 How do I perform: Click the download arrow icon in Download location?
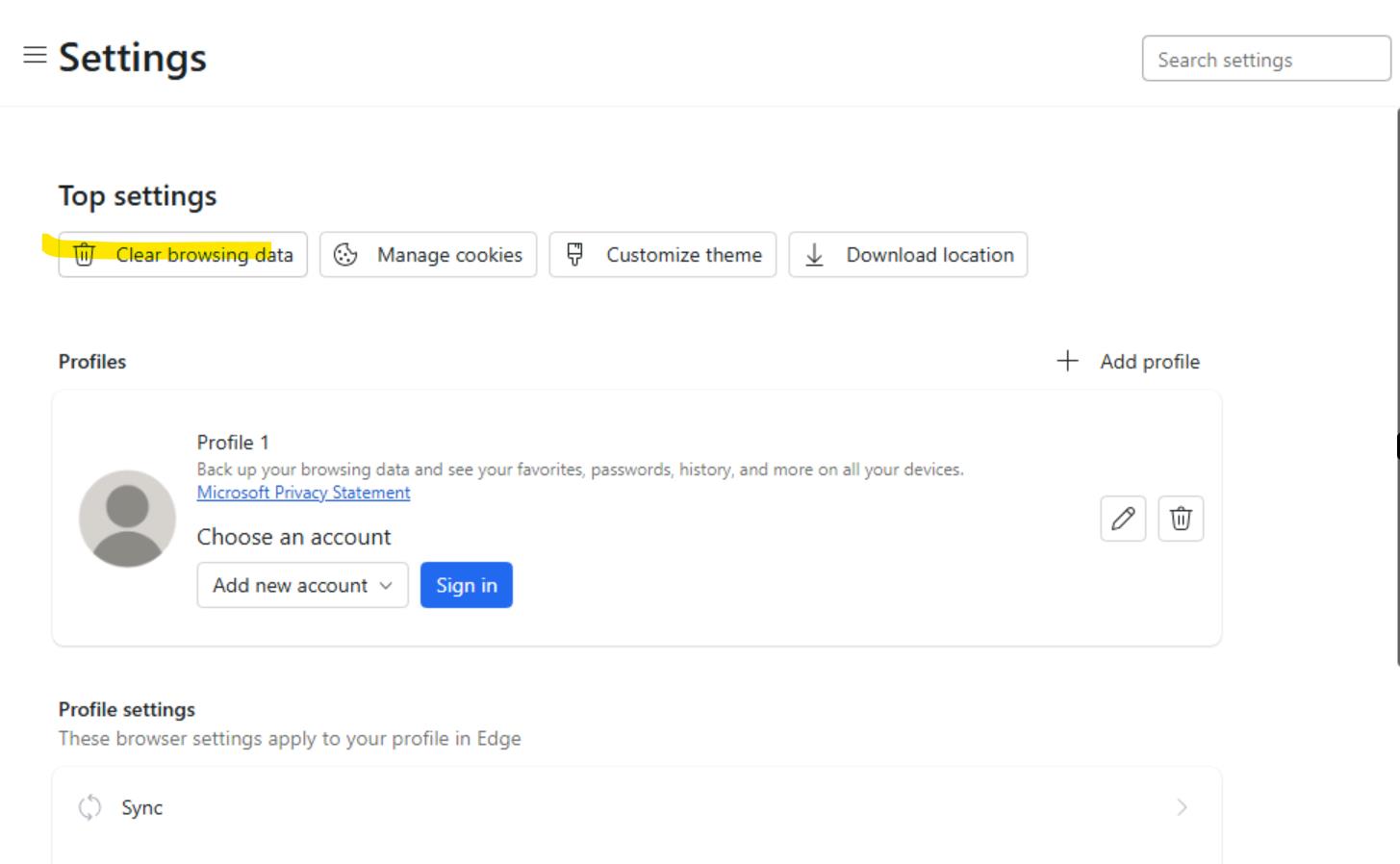pos(814,255)
